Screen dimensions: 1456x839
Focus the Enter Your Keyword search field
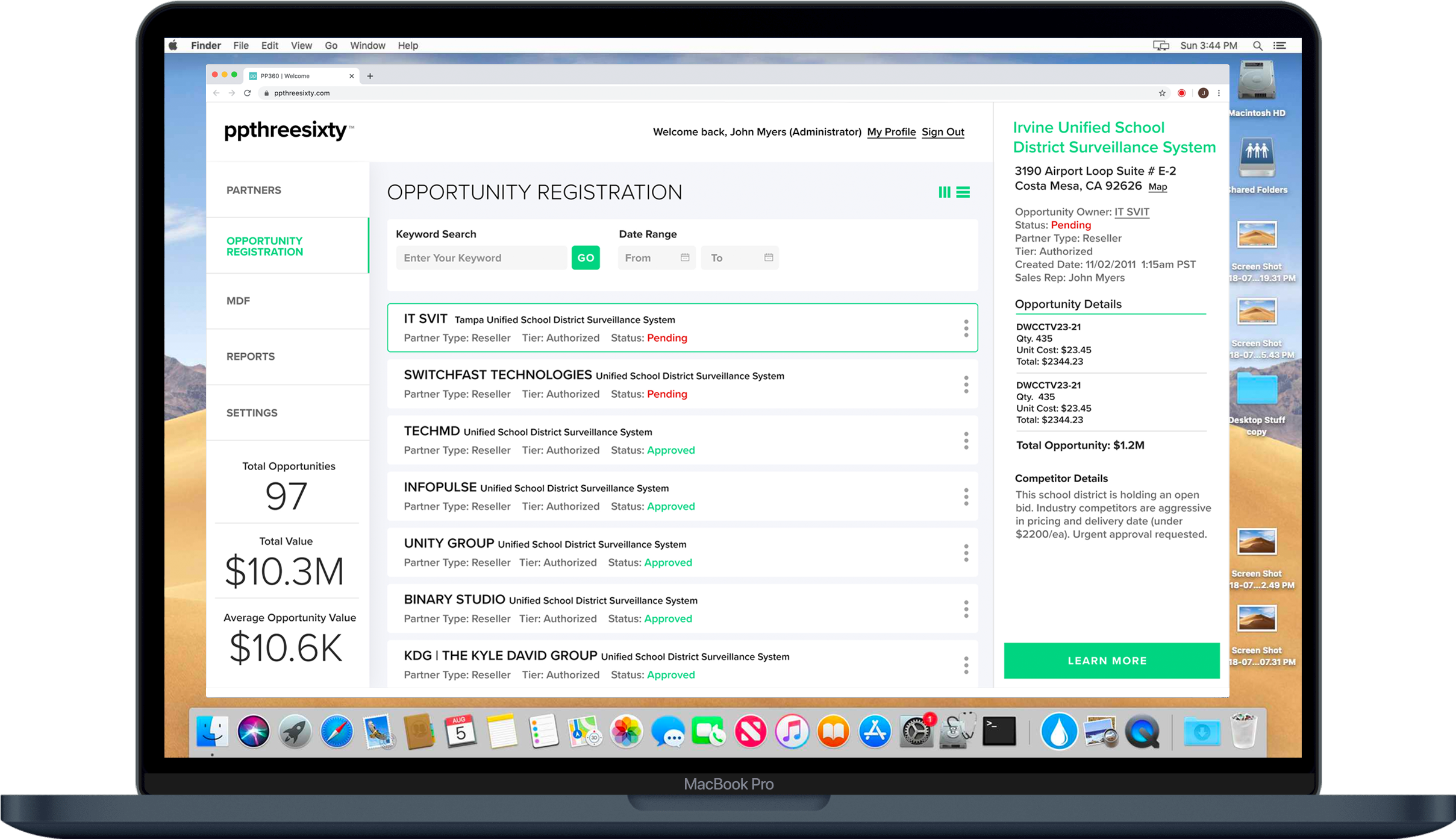coord(483,257)
